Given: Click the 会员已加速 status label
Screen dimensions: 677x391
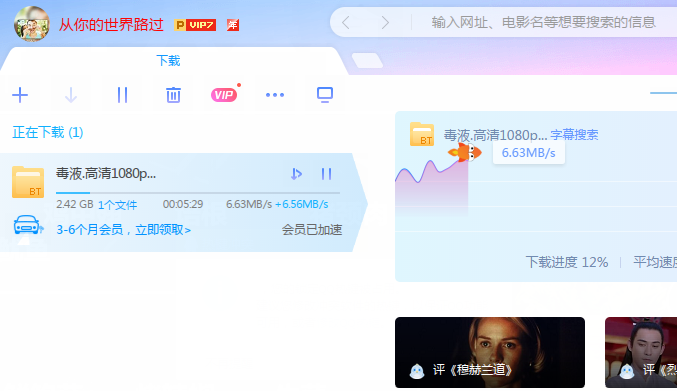Looking at the screenshot, I should (312, 230).
